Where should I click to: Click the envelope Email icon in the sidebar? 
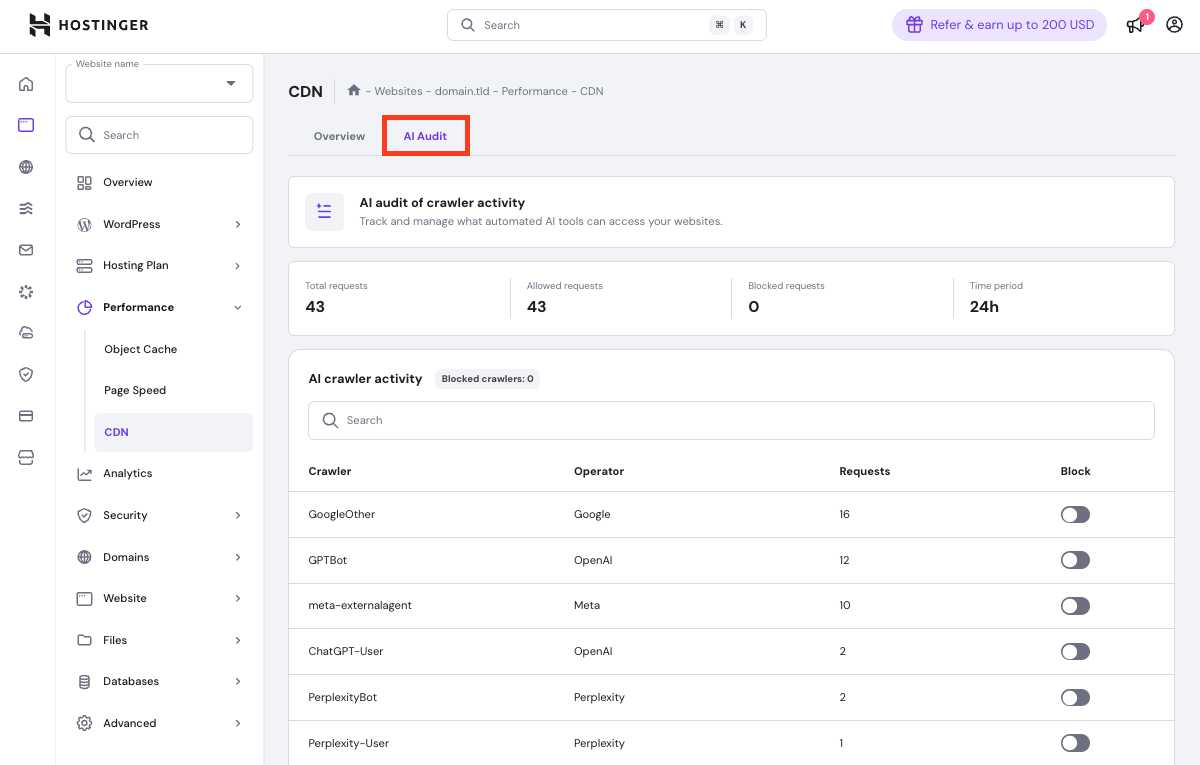(26, 250)
